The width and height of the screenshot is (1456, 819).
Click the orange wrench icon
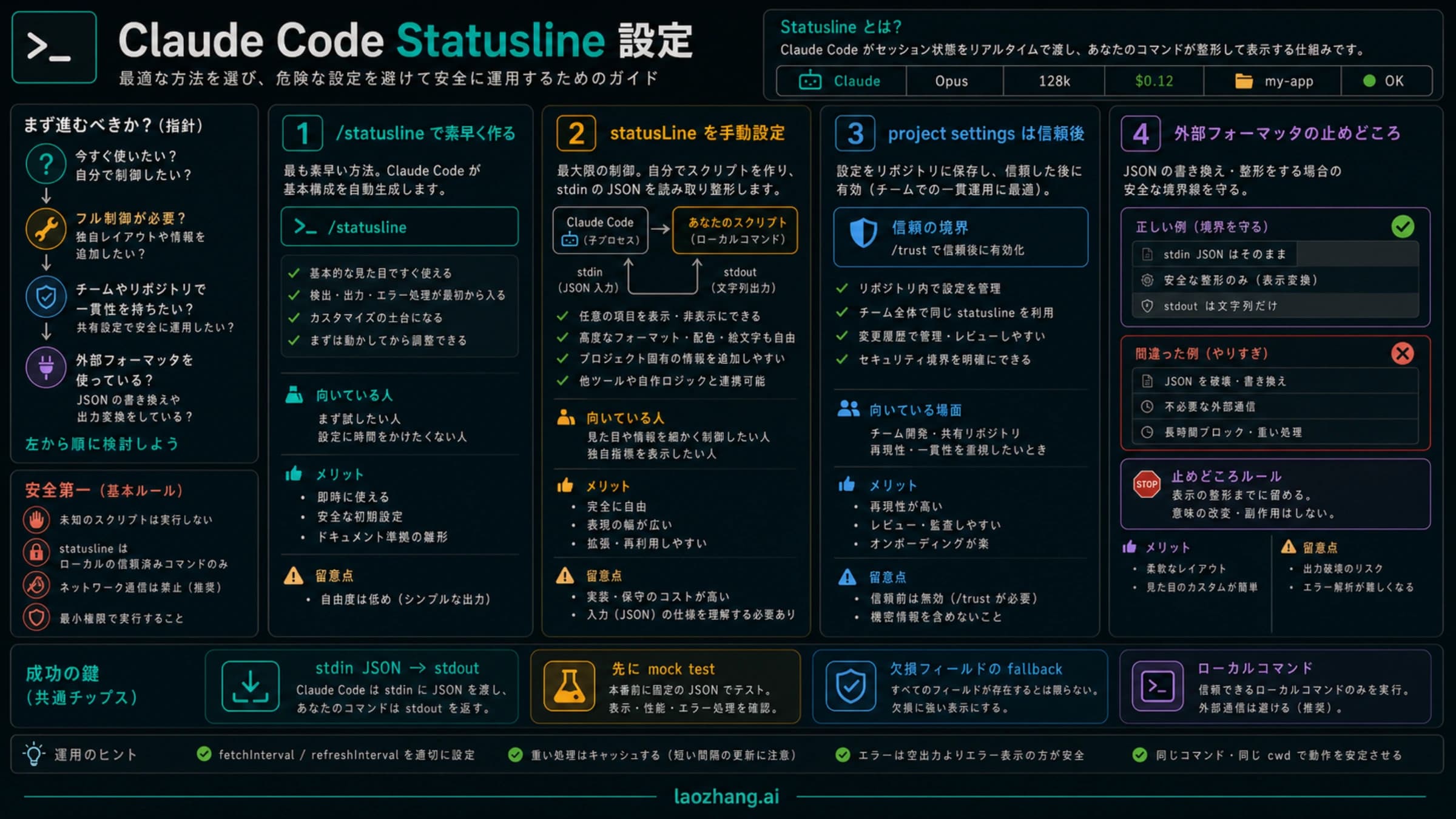tap(46, 229)
